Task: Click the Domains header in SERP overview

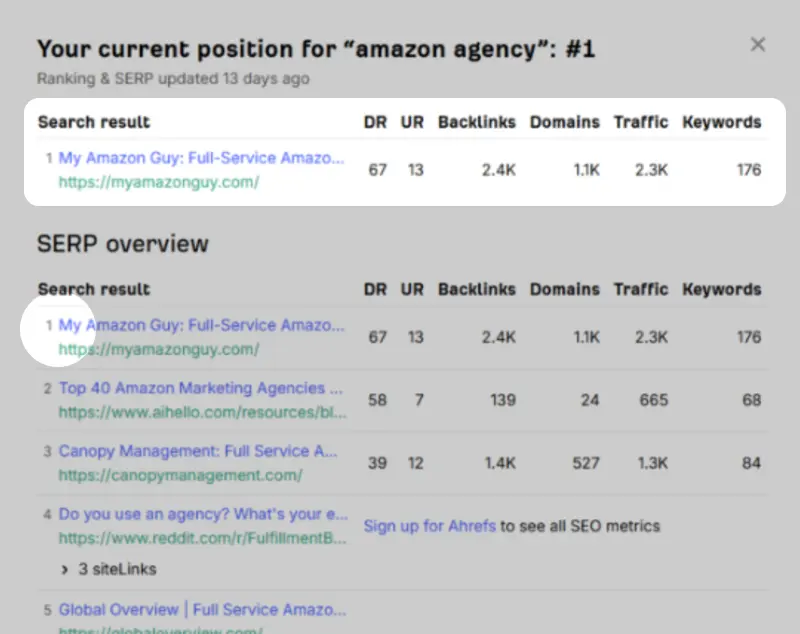Action: 565,289
